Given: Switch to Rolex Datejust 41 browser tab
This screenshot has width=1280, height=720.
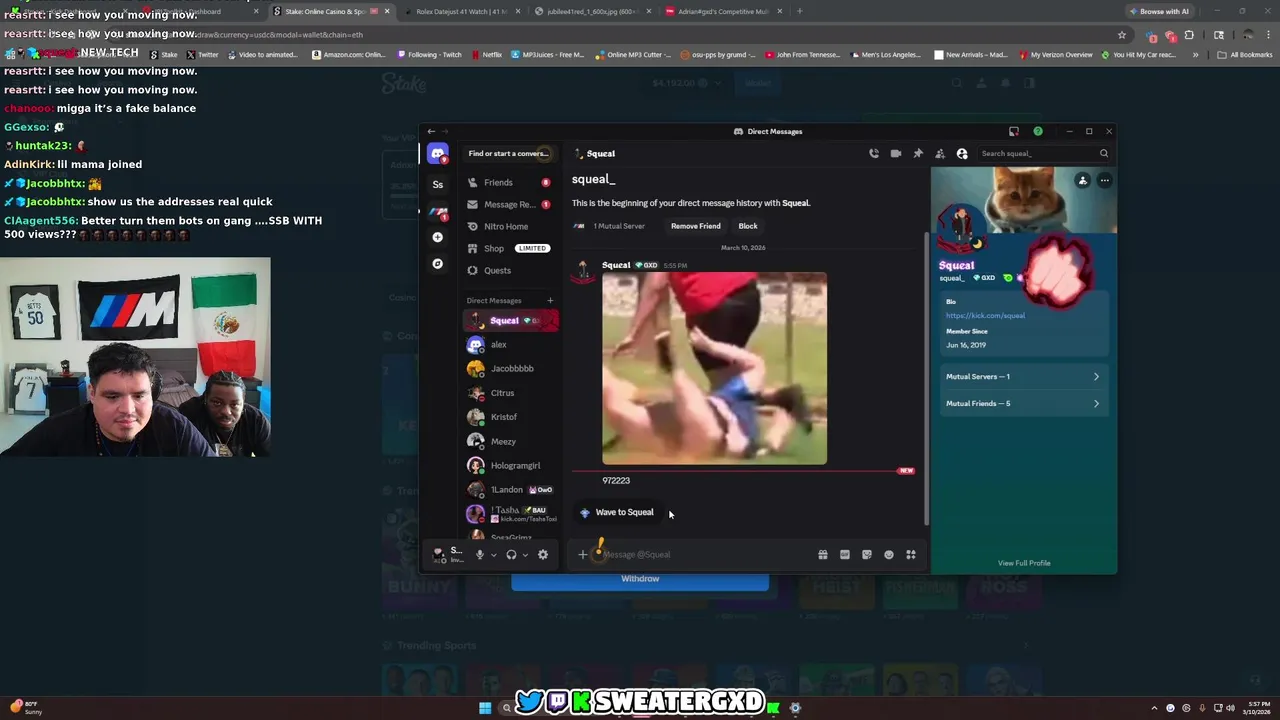Looking at the screenshot, I should point(463,11).
